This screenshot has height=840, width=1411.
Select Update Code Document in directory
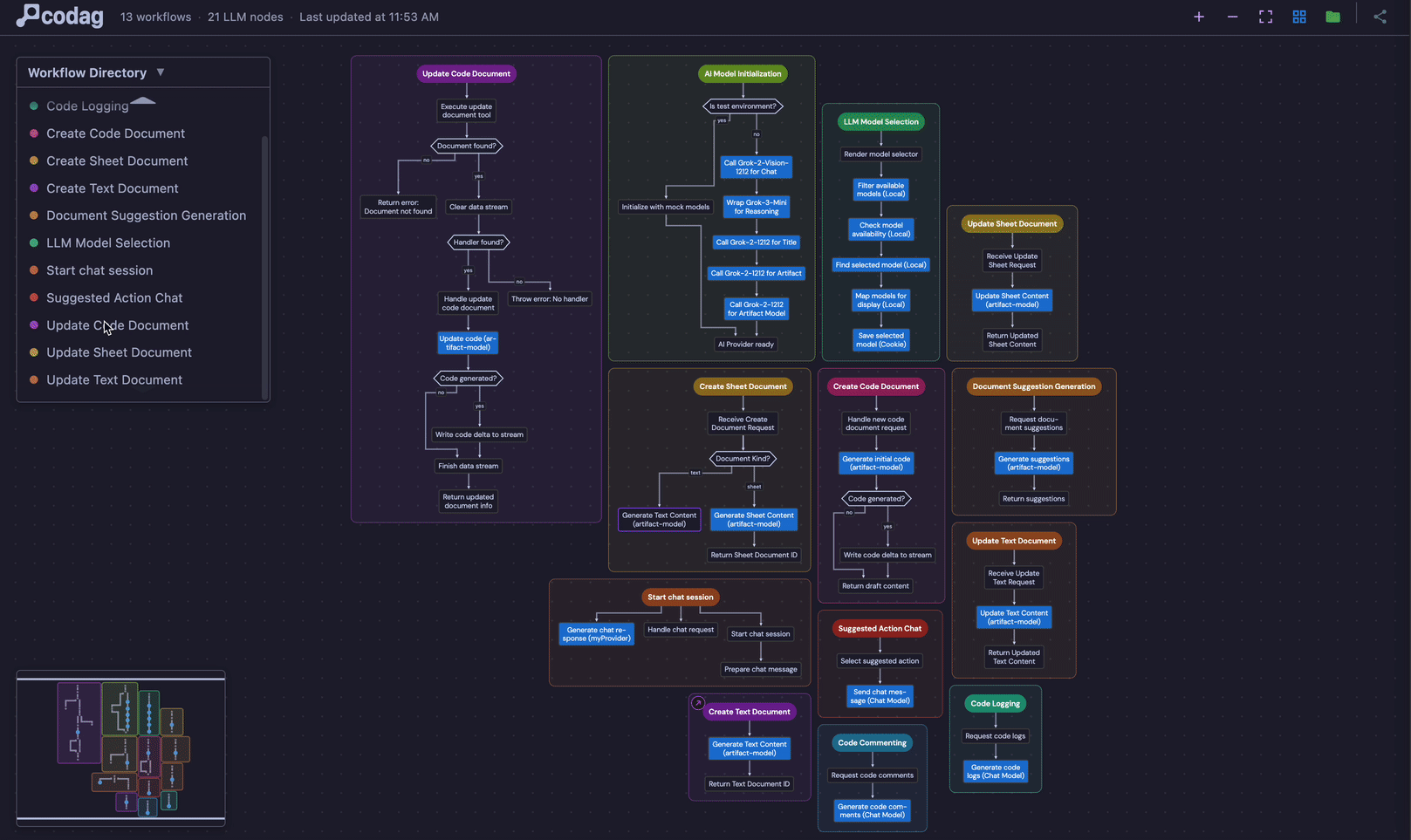pos(117,325)
